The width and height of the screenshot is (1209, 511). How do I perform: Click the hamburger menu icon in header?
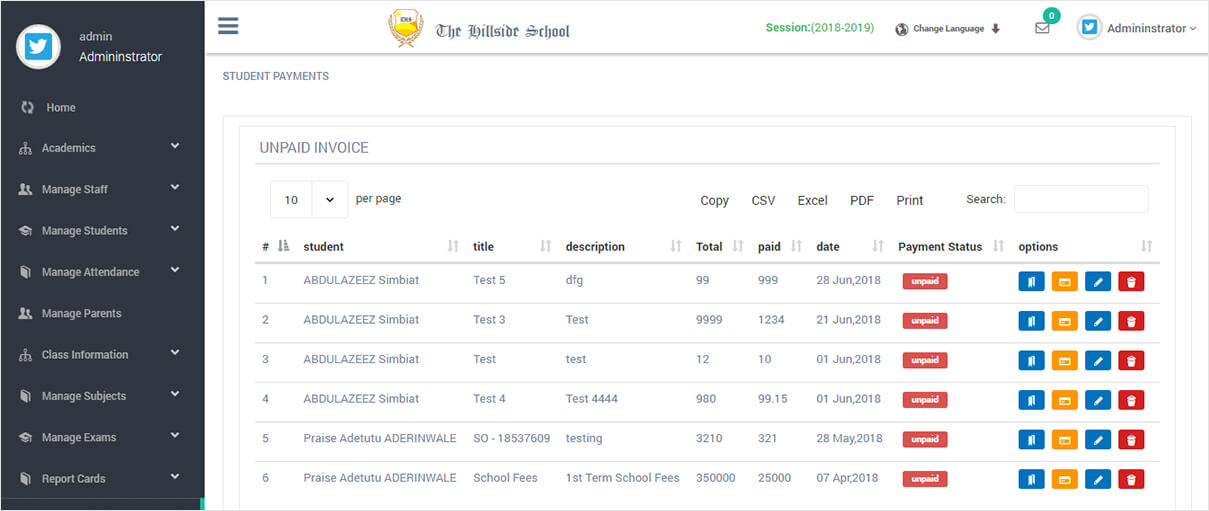(228, 26)
